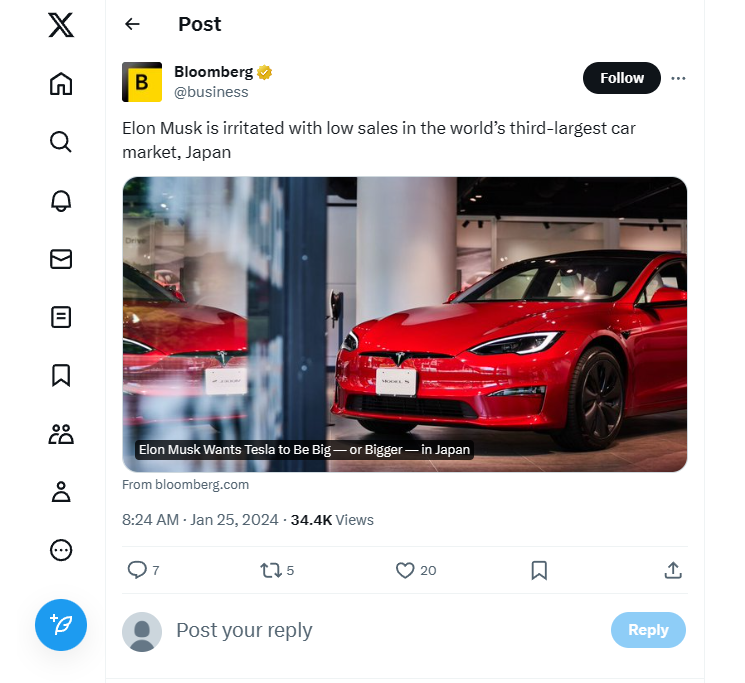This screenshot has height=683, width=745.
Task: Open the Messages envelope icon
Action: coord(61,259)
